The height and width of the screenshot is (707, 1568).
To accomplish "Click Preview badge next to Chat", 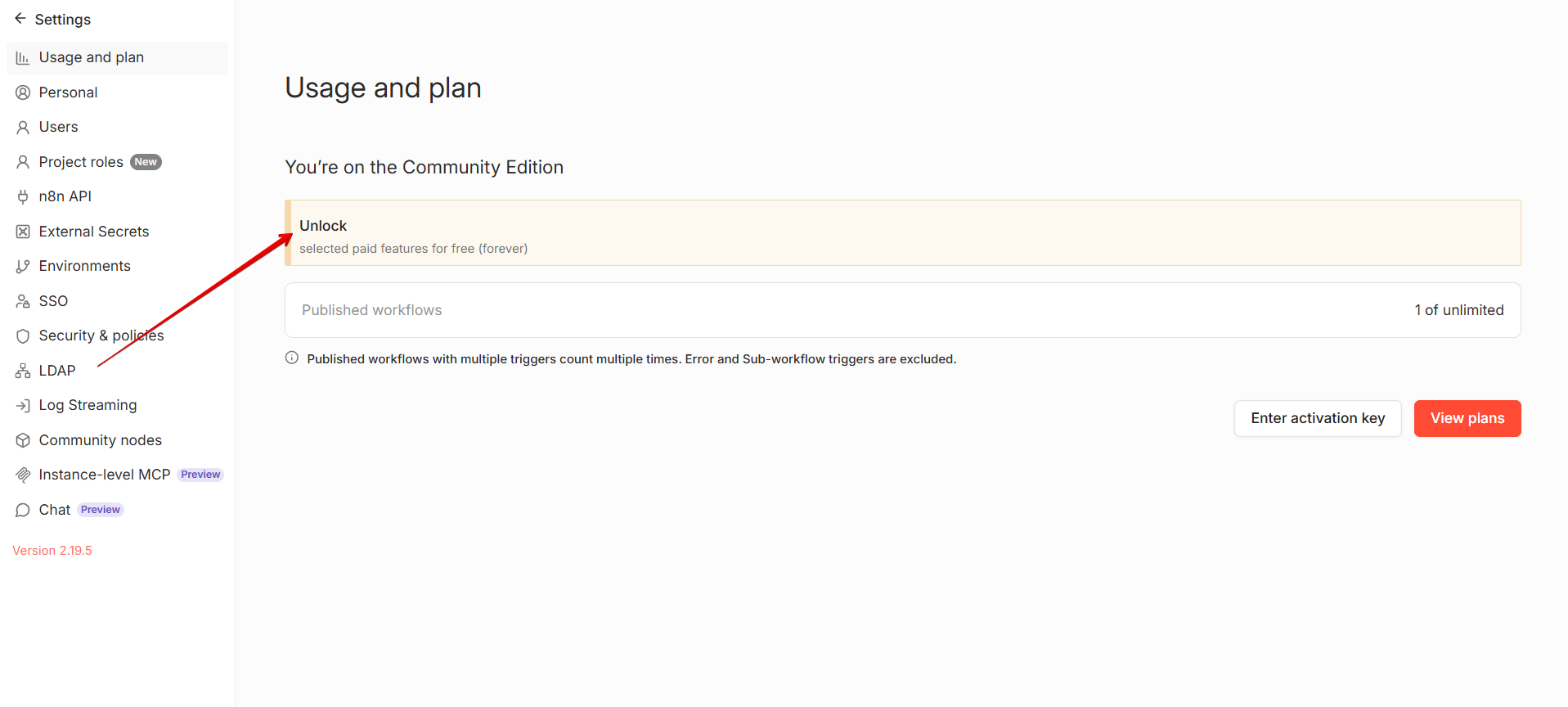I will [101, 510].
